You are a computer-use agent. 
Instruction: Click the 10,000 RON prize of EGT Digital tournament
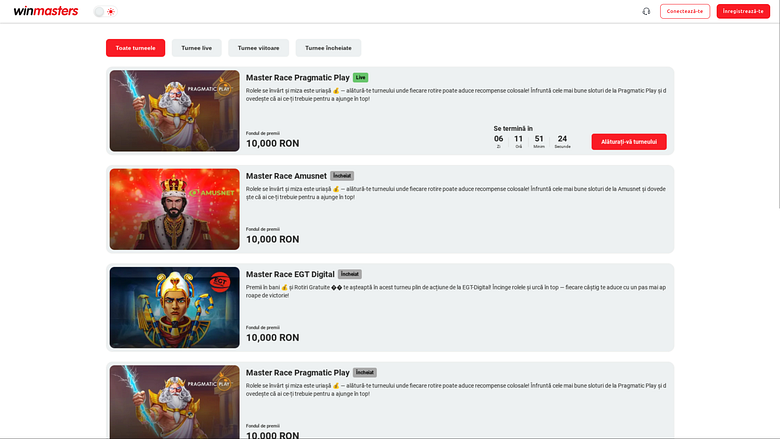[x=273, y=338]
